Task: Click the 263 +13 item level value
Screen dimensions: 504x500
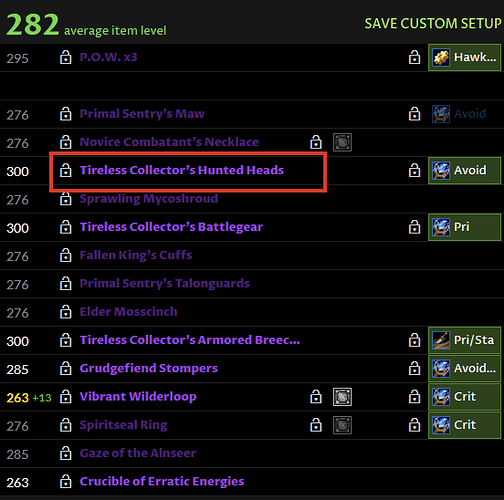Action: tap(29, 398)
